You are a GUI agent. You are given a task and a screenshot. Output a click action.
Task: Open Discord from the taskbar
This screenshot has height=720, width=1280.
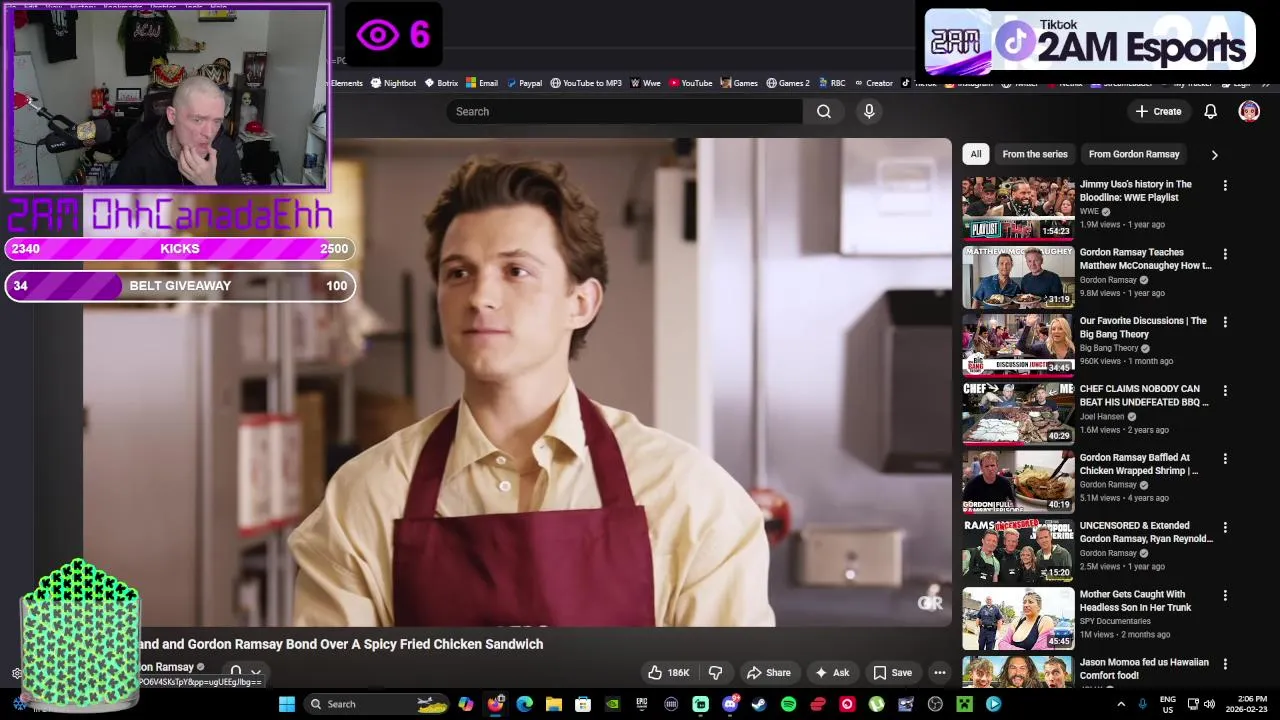point(730,704)
